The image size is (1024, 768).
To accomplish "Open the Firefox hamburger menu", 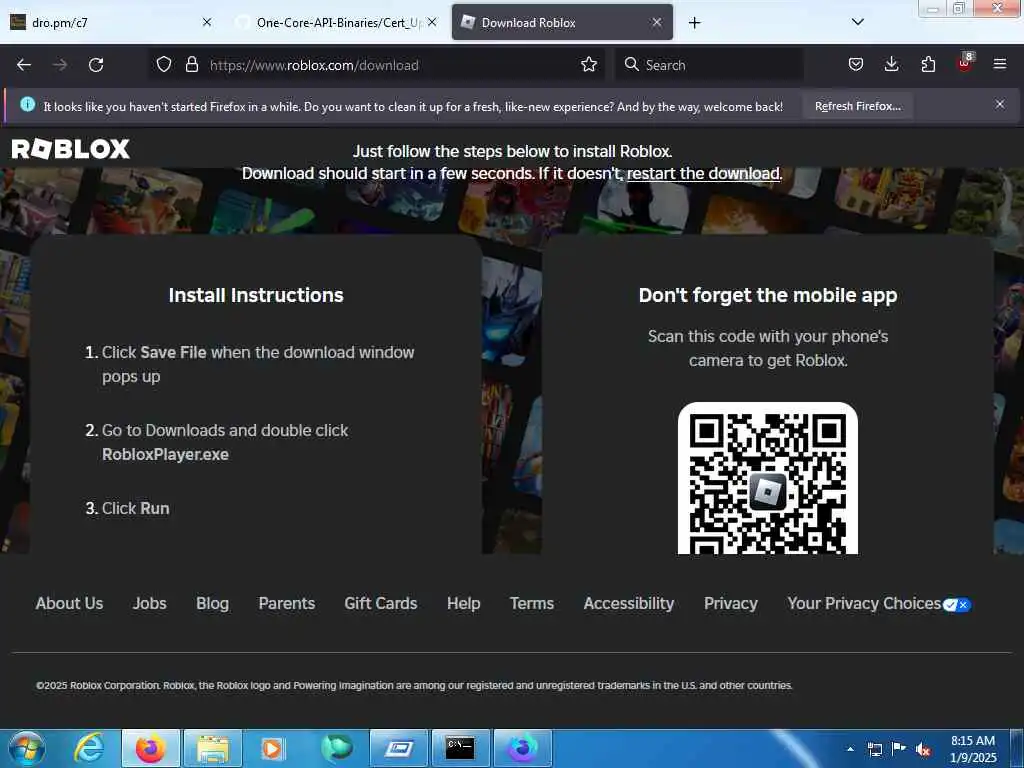I will click(x=1000, y=64).
